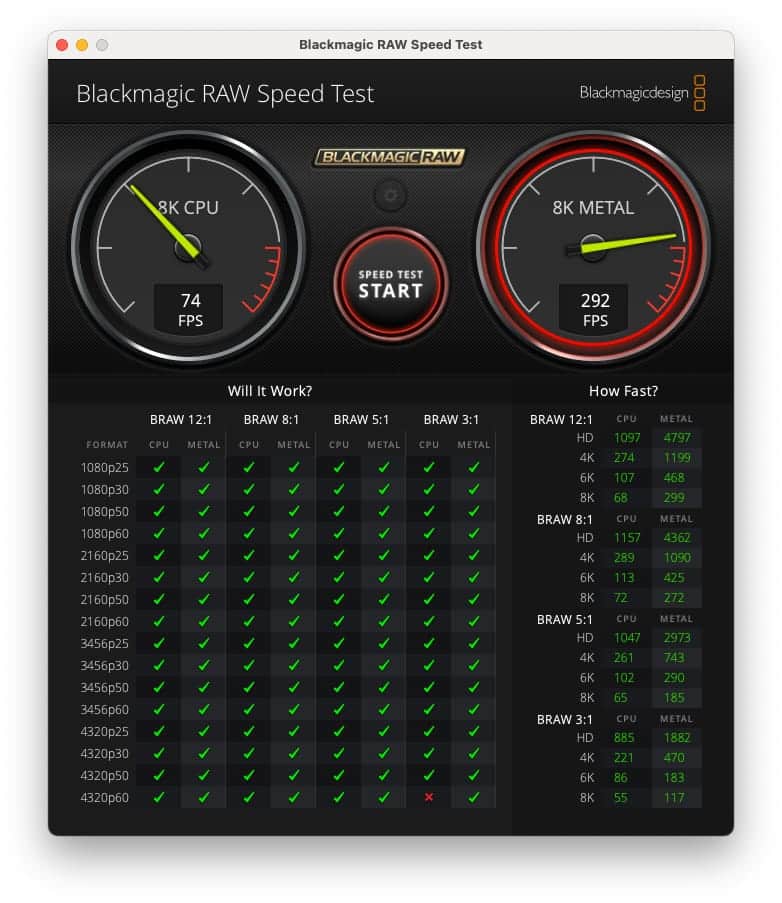The width and height of the screenshot is (782, 903).
Task: Click BRAW 3:1 8K METAL value 117
Action: [674, 798]
